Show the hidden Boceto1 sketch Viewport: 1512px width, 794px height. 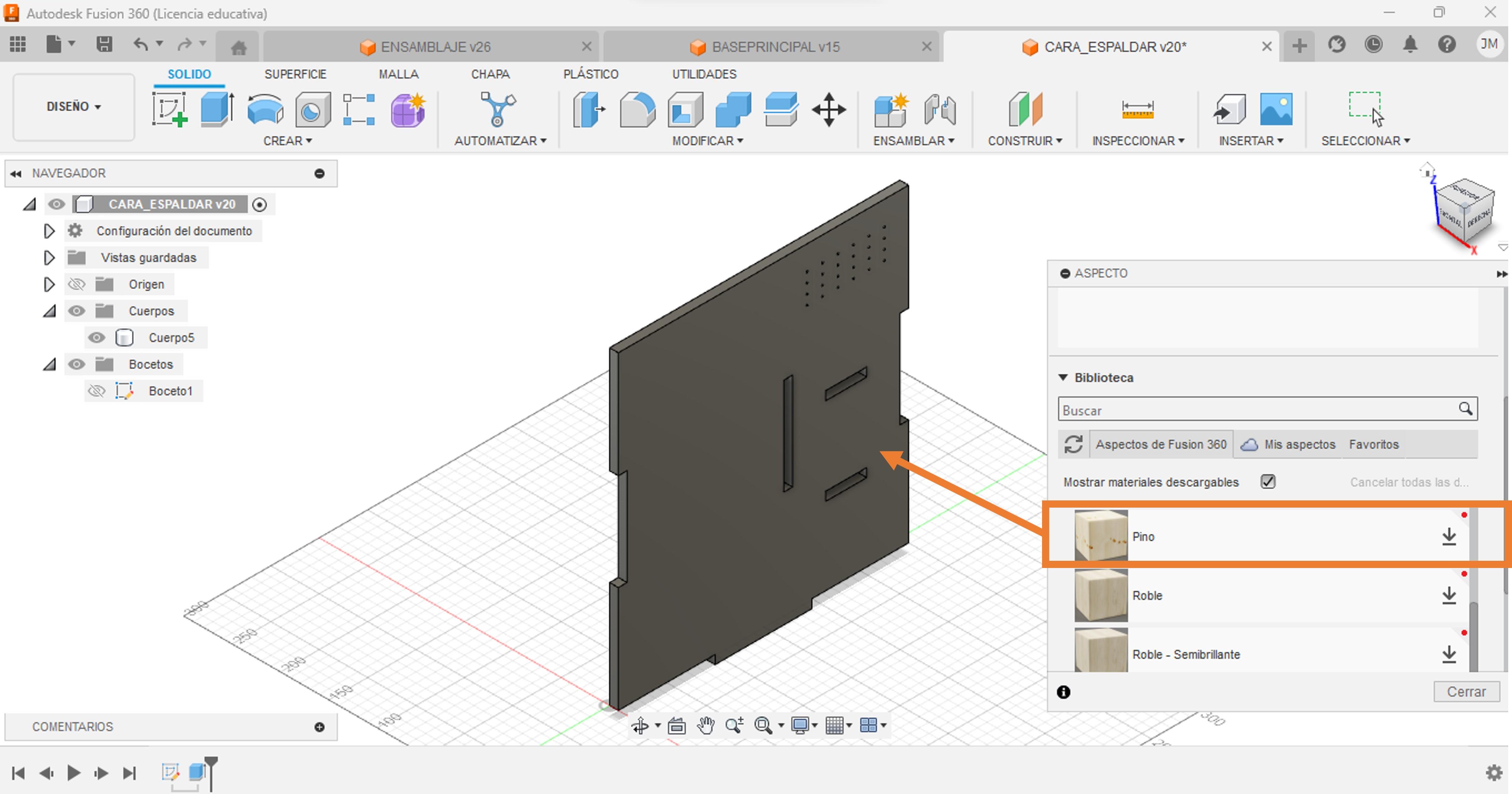(x=97, y=391)
